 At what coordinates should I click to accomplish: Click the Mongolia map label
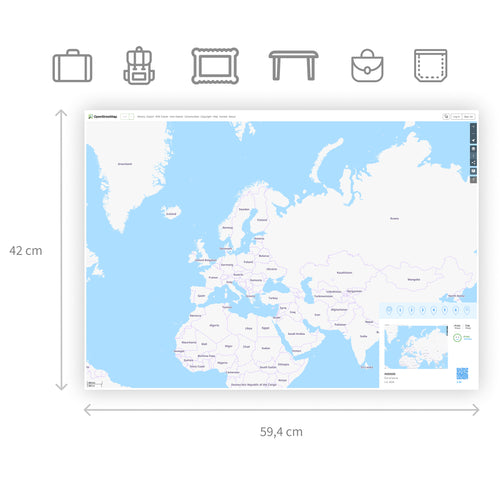click(x=414, y=280)
